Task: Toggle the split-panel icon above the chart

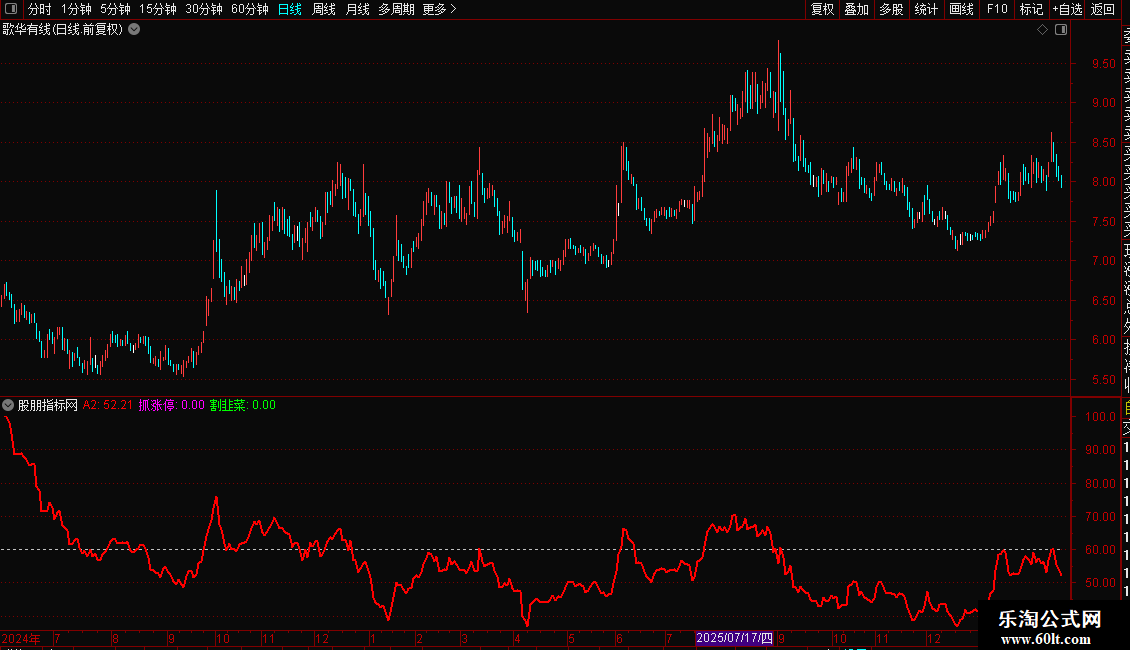Action: [1061, 30]
